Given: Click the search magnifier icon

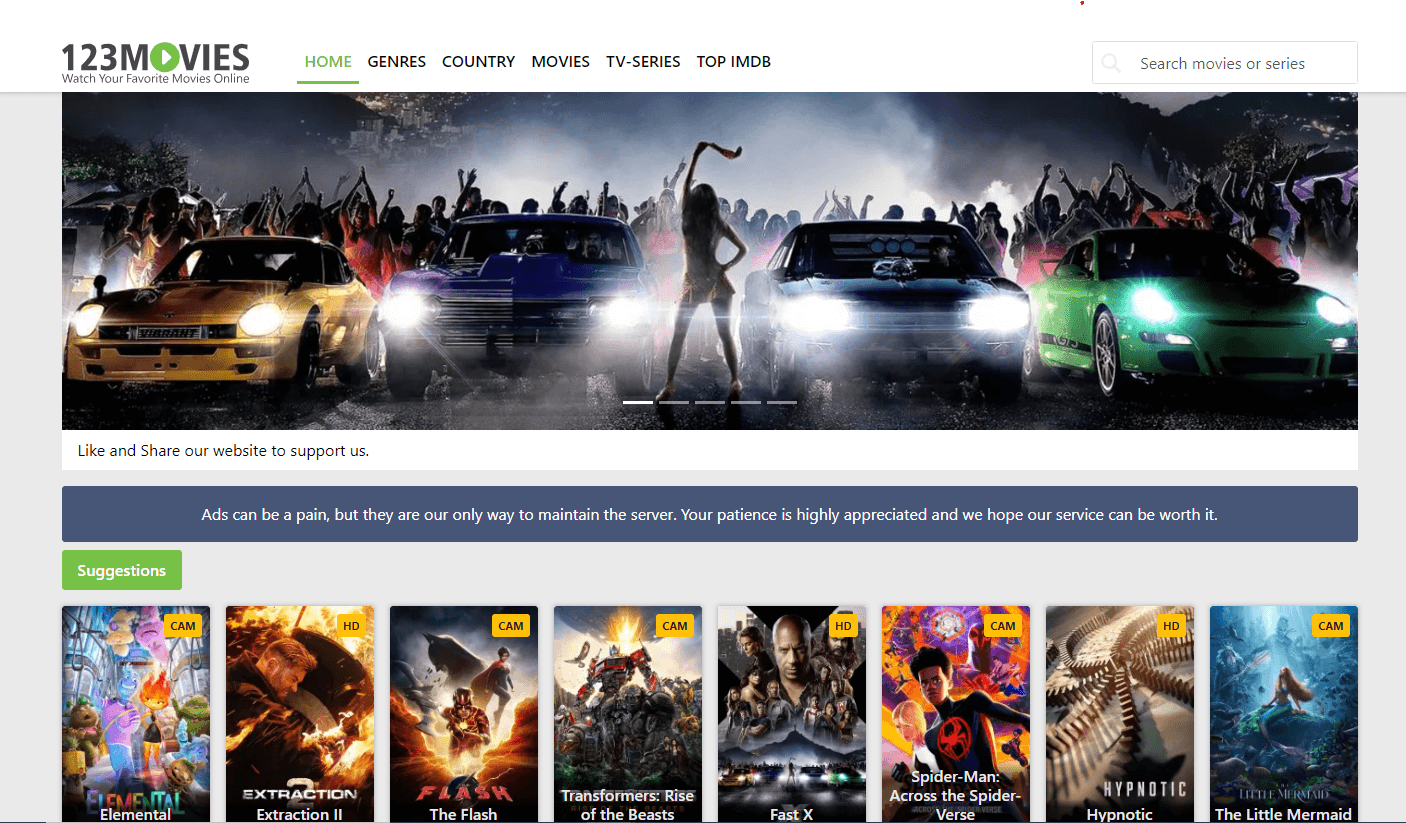Looking at the screenshot, I should [x=1111, y=63].
